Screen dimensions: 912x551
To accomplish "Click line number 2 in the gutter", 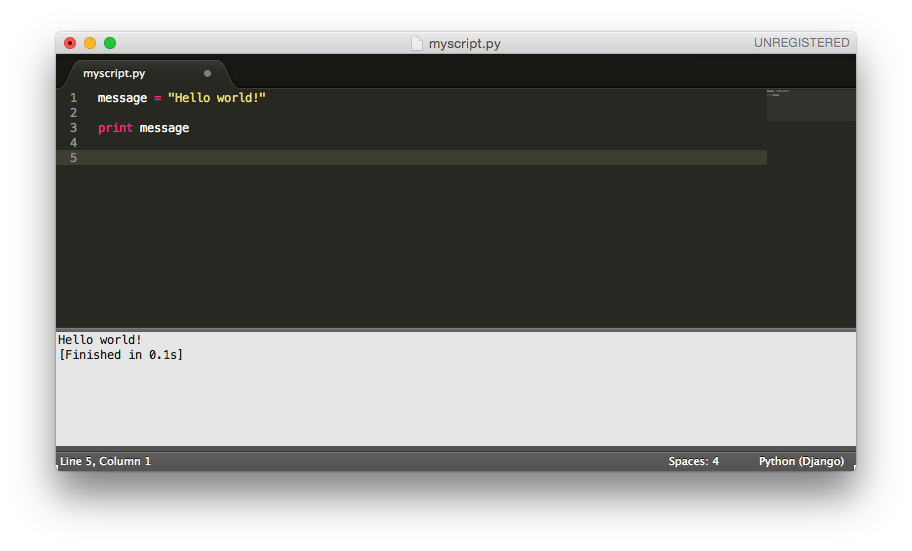I will click(x=73, y=113).
